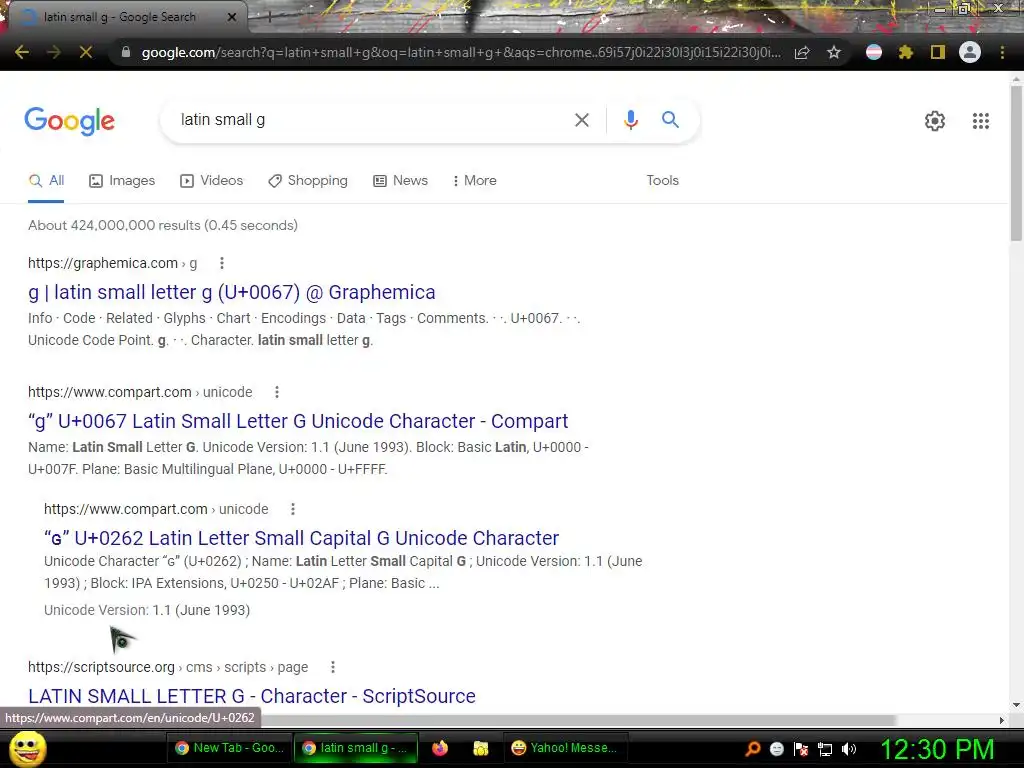1024x768 pixels.
Task: Open options for indented compart.com result
Action: (293, 509)
